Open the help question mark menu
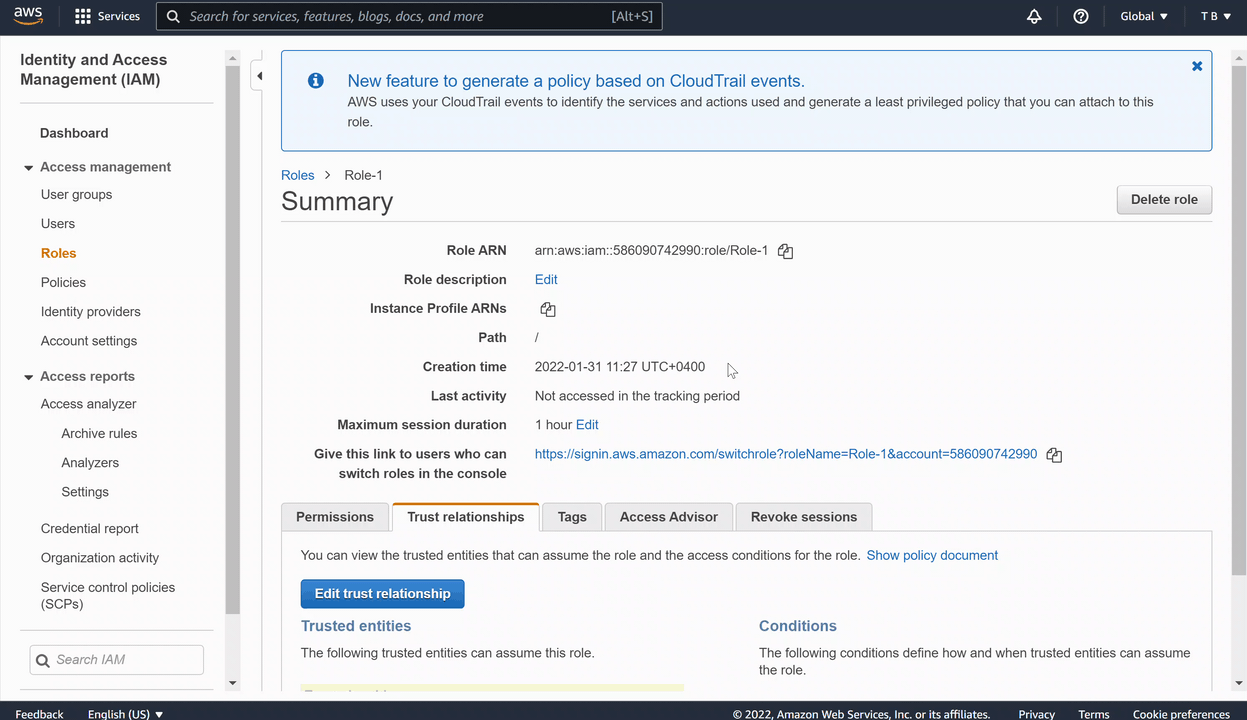This screenshot has height=720, width=1247. coord(1080,16)
